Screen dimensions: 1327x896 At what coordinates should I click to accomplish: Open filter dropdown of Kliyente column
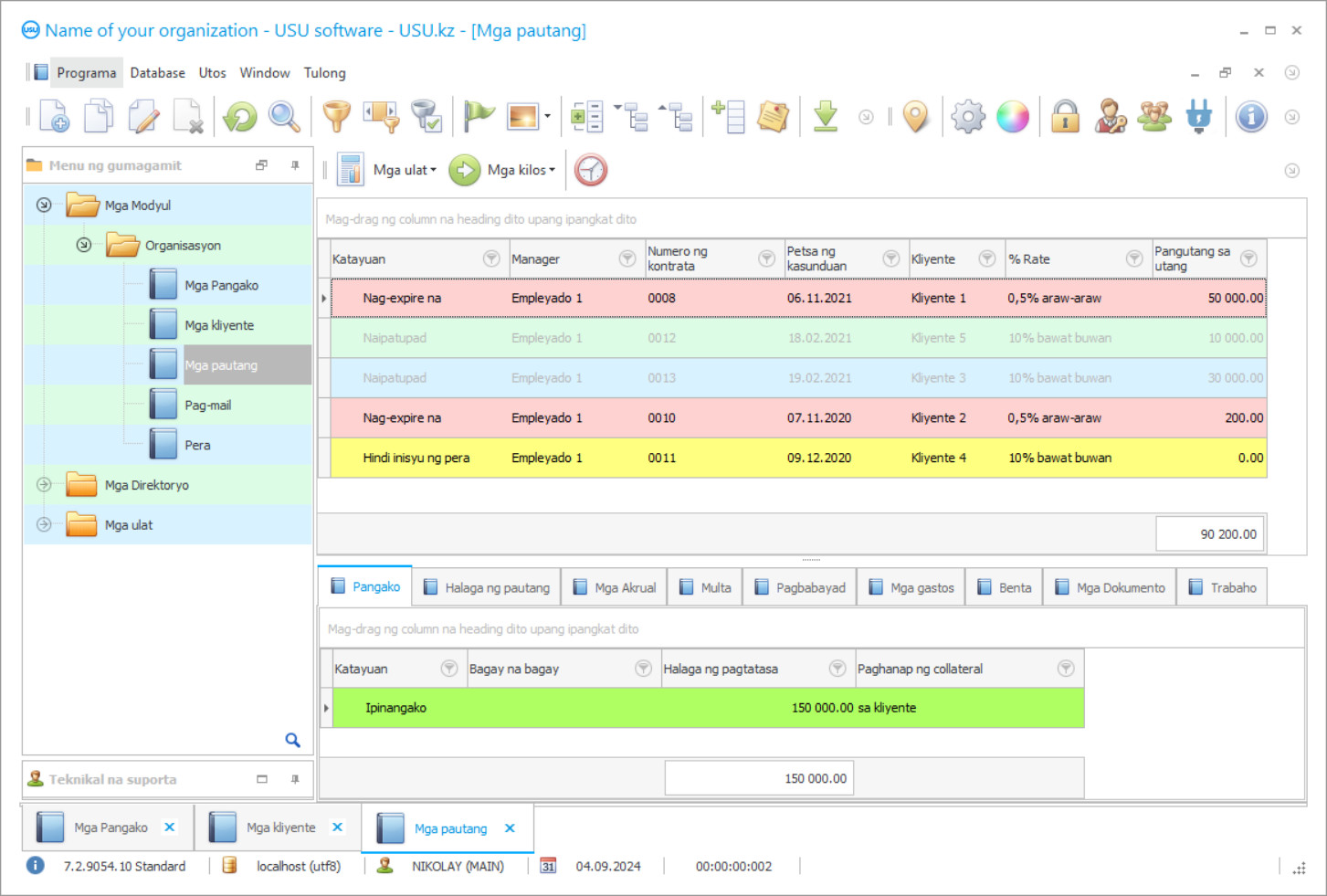(x=987, y=258)
